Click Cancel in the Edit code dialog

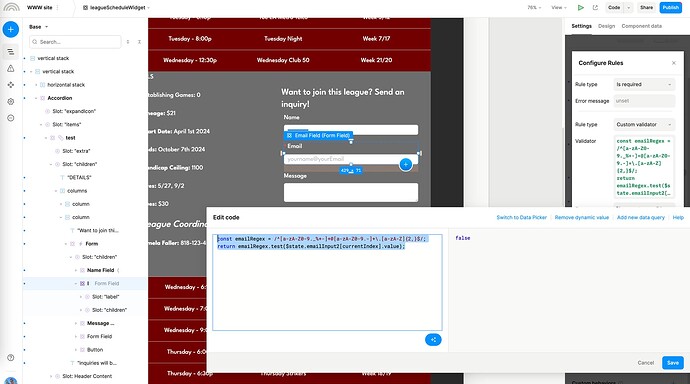646,363
